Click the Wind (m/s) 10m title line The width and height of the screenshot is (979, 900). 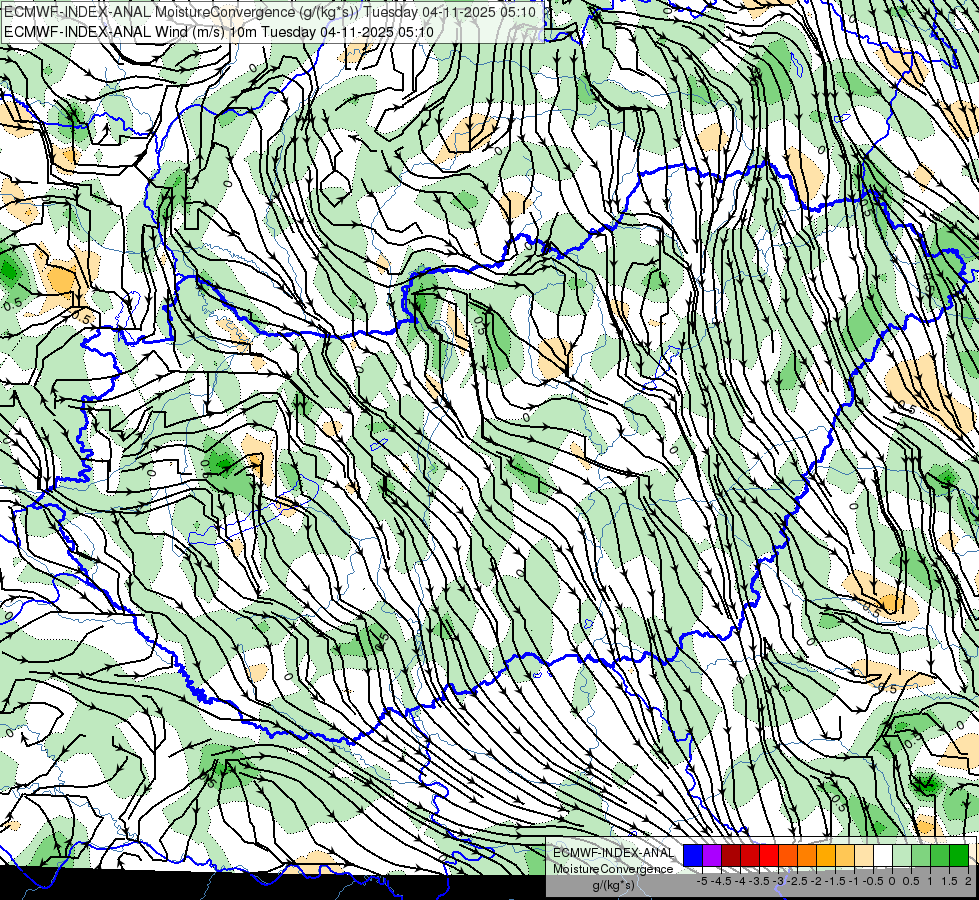[x=218, y=31]
